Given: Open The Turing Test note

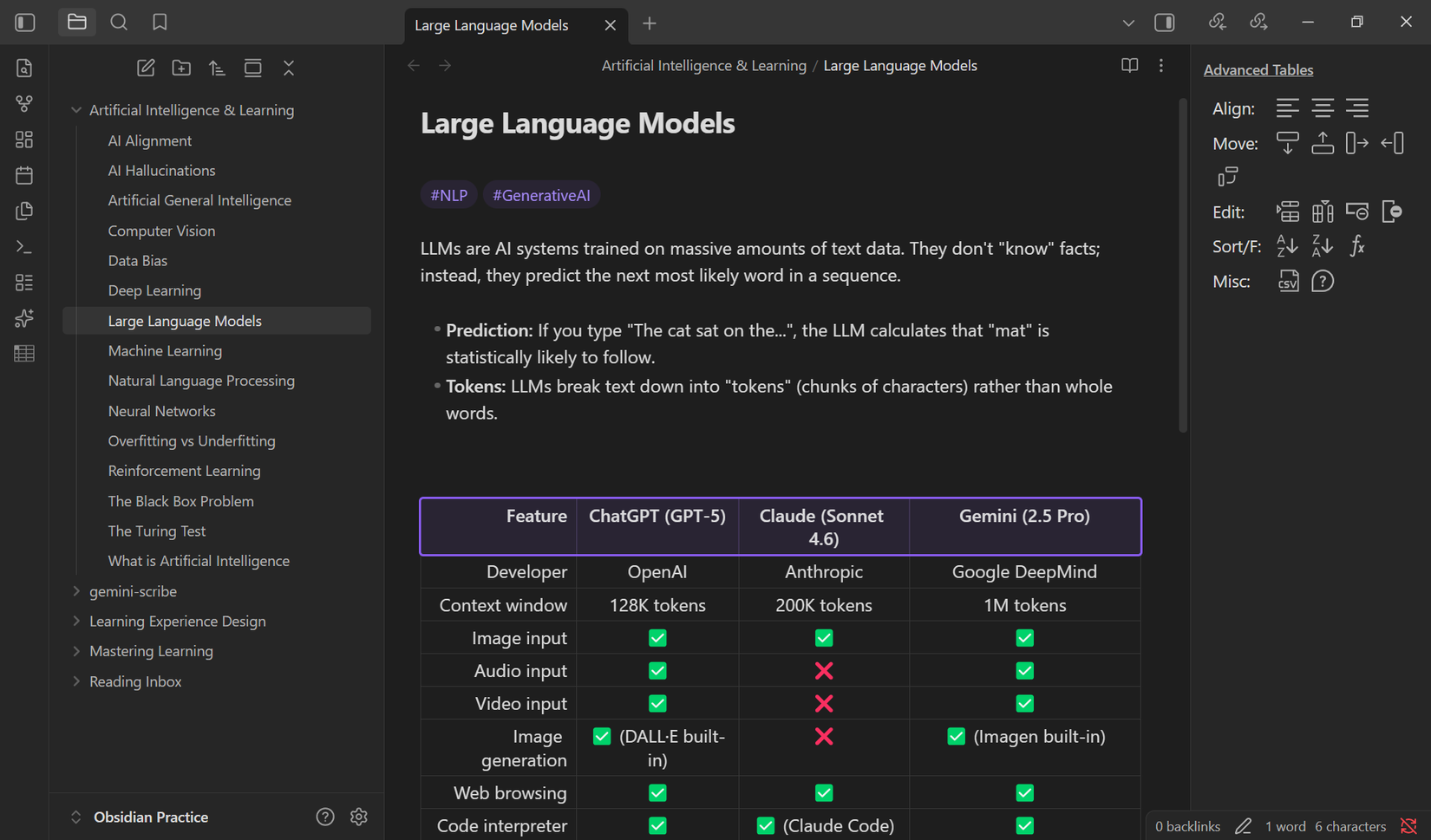Looking at the screenshot, I should pyautogui.click(x=157, y=531).
